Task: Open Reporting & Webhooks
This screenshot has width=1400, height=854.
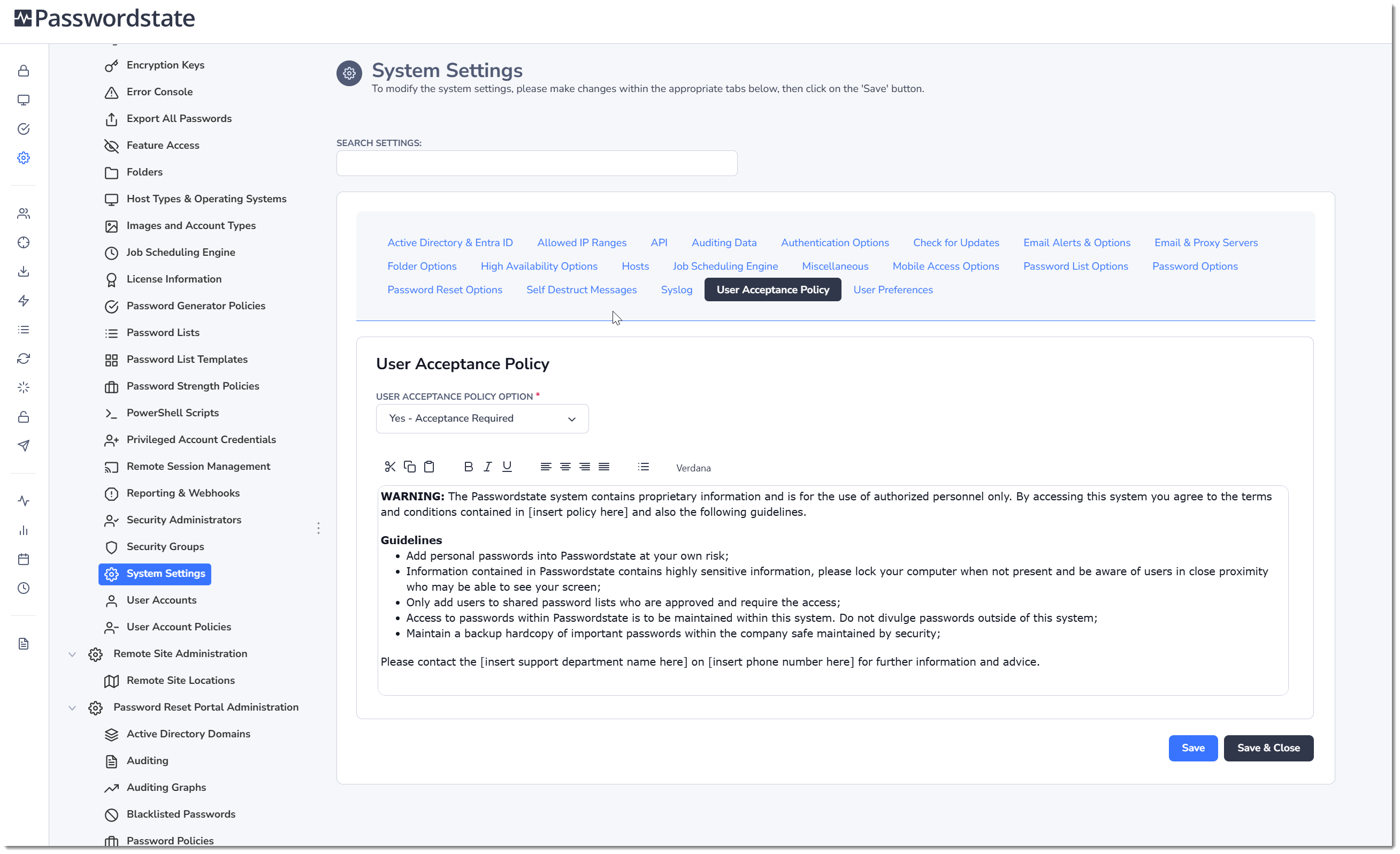Action: point(183,493)
